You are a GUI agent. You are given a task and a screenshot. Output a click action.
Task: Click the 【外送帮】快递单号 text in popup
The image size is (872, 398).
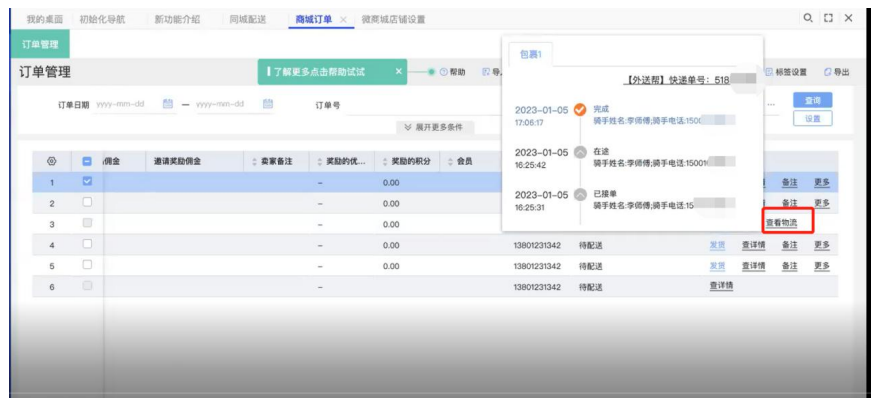click(x=677, y=81)
